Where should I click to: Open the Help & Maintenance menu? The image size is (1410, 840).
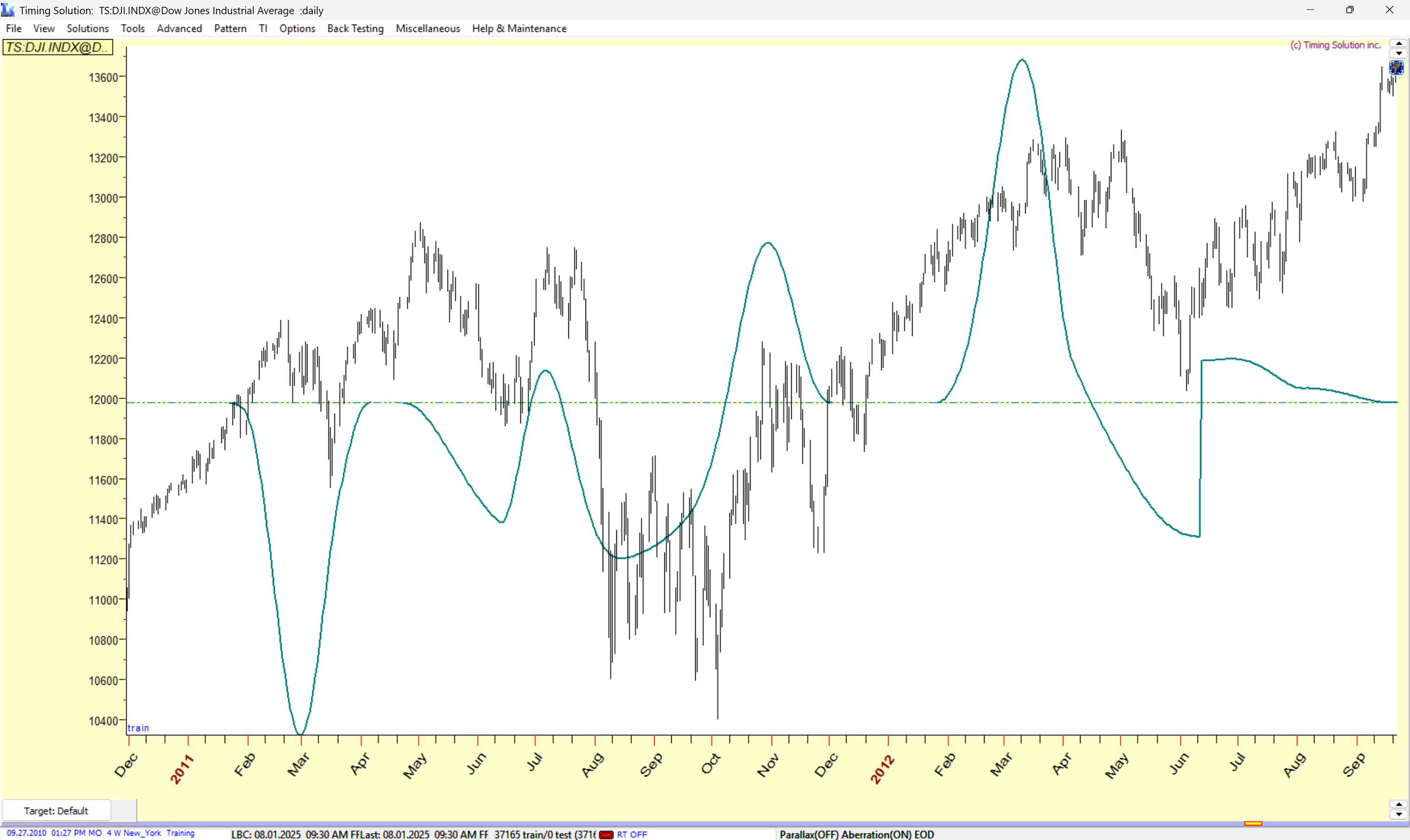point(518,28)
